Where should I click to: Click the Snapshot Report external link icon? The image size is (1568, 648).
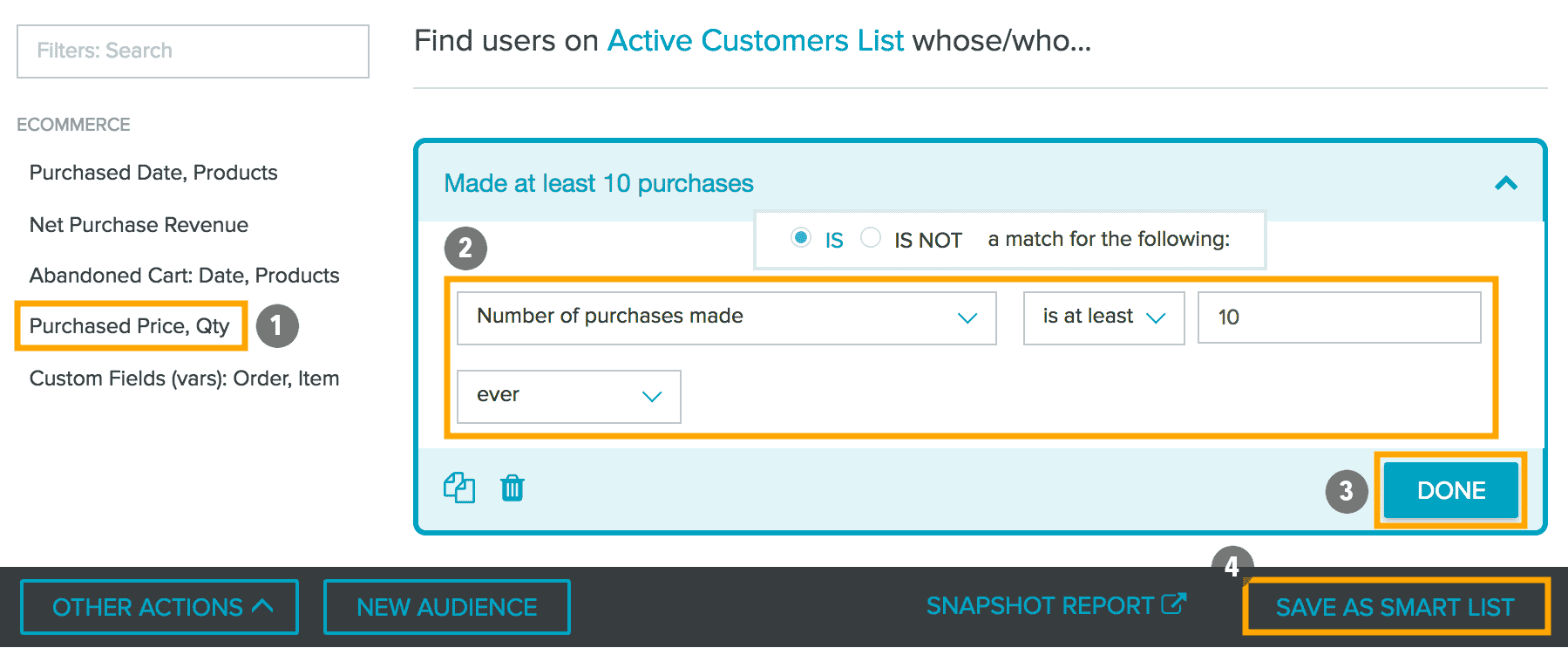[x=1174, y=604]
